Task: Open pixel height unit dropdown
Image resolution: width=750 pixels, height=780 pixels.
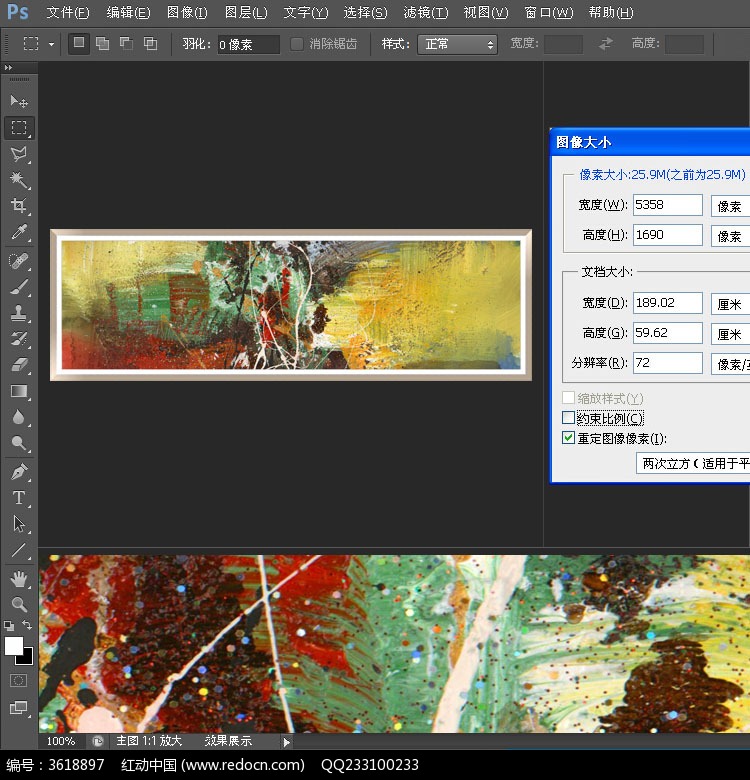Action: [730, 236]
